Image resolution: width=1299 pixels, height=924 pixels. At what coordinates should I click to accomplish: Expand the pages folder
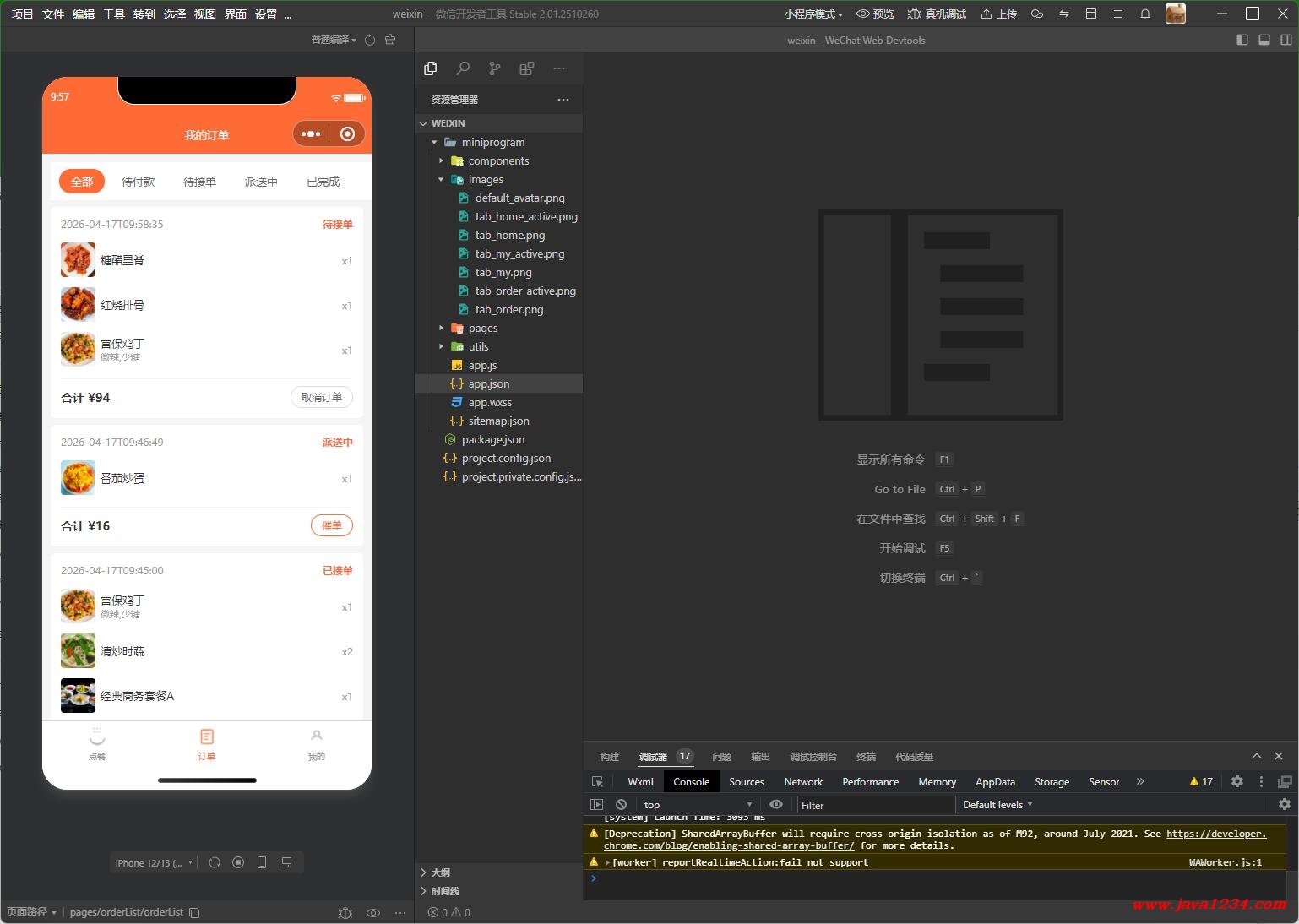(x=482, y=329)
